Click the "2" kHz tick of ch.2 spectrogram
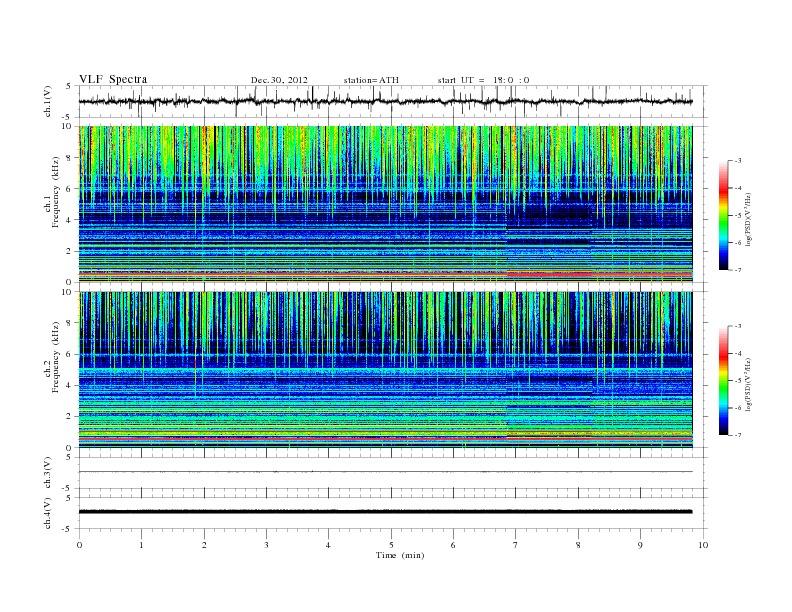The image size is (792, 612). (69, 417)
